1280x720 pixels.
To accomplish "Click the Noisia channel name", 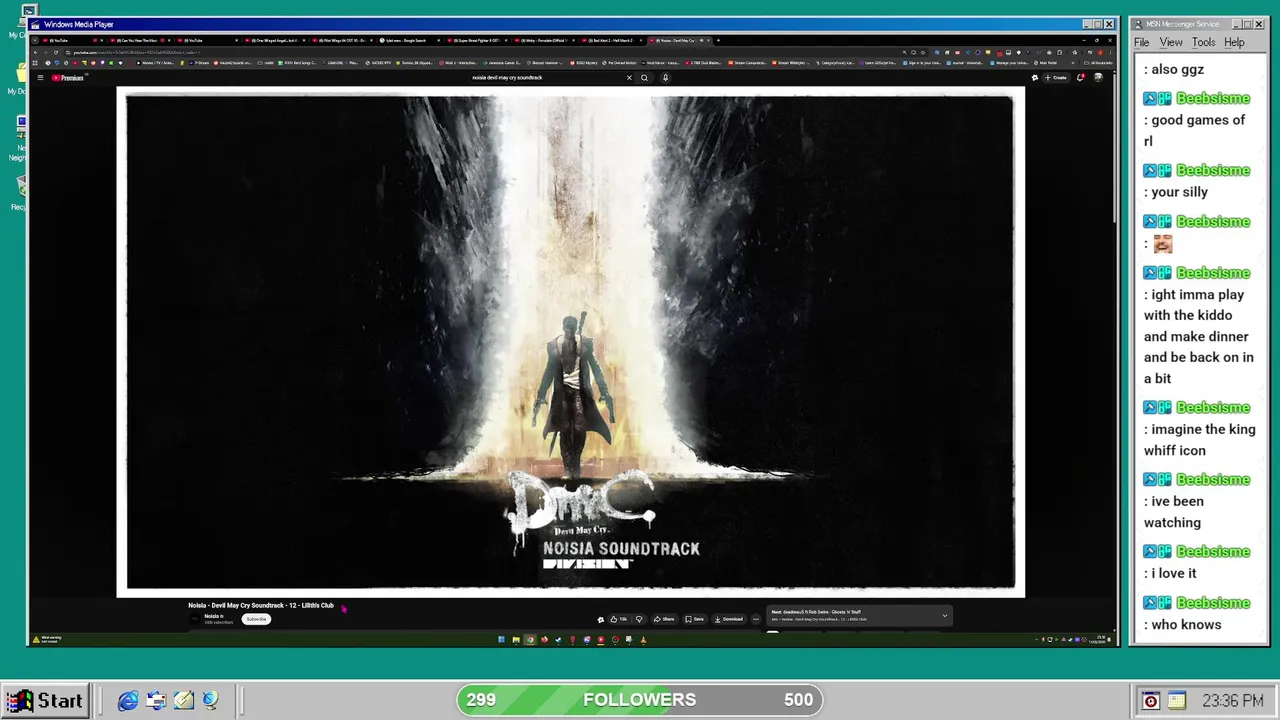I will [213, 616].
